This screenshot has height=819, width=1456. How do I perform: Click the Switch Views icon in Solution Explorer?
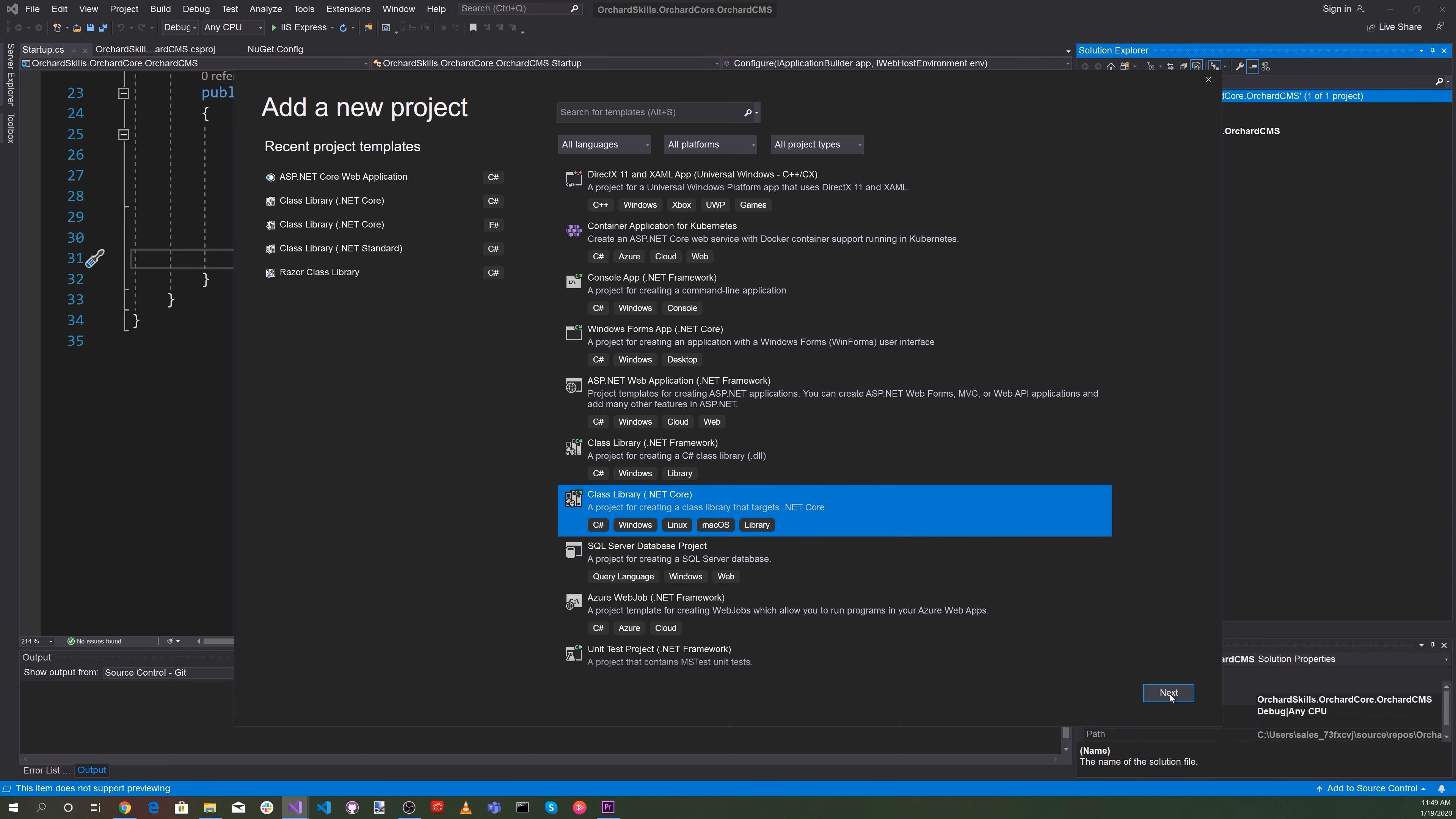pos(1125,66)
